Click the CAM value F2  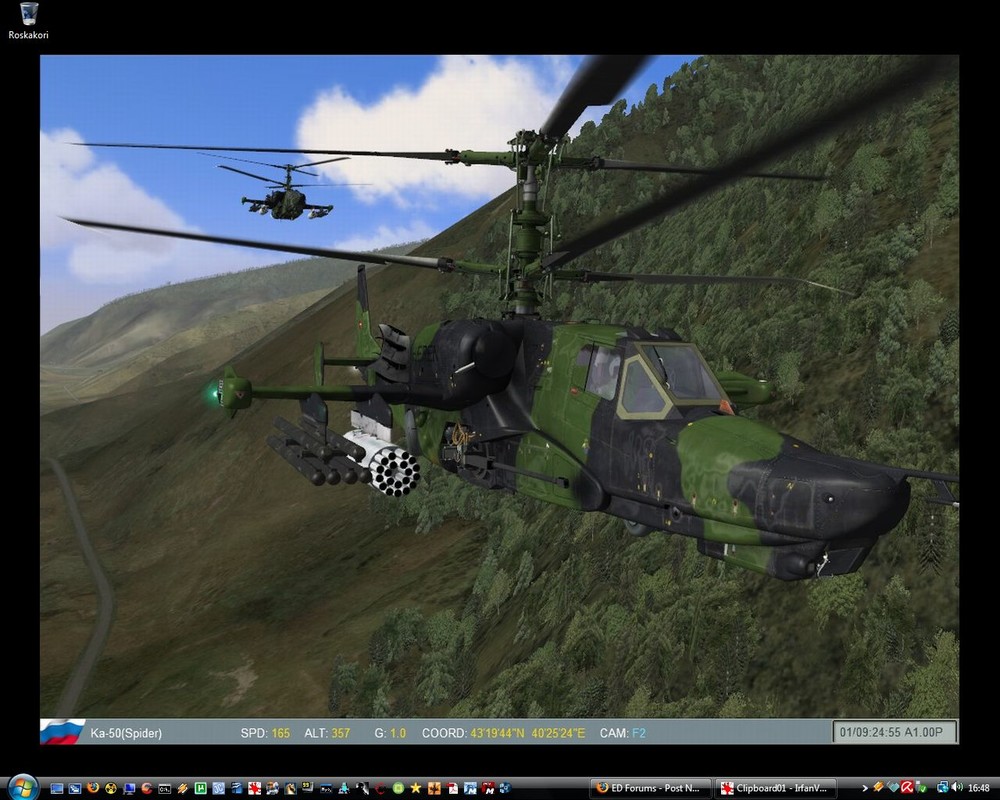pyautogui.click(x=638, y=733)
